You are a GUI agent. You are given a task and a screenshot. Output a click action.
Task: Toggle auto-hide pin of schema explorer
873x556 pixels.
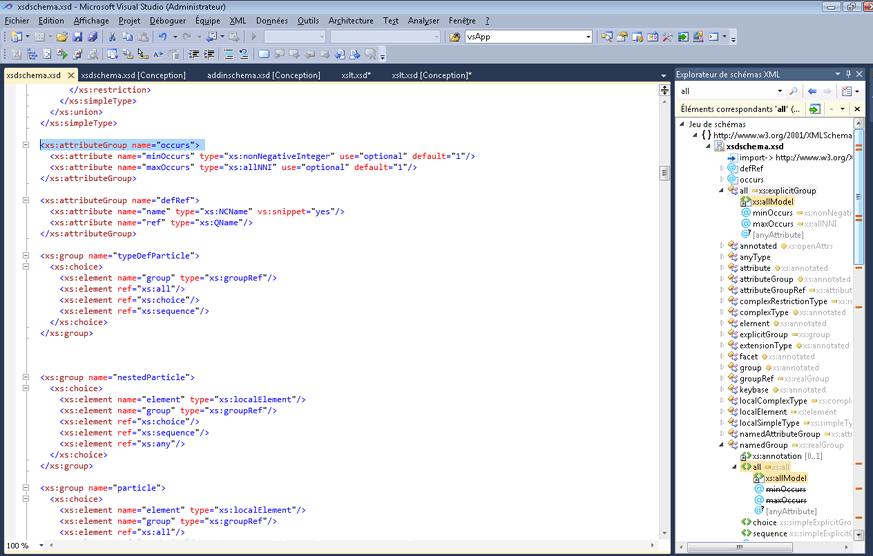click(849, 74)
